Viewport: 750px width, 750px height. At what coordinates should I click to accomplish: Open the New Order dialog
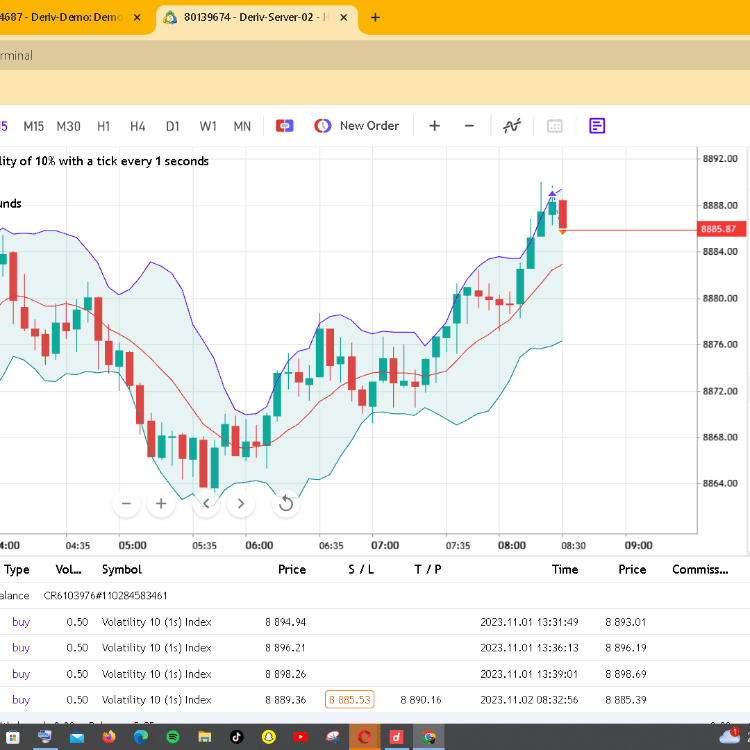click(356, 126)
